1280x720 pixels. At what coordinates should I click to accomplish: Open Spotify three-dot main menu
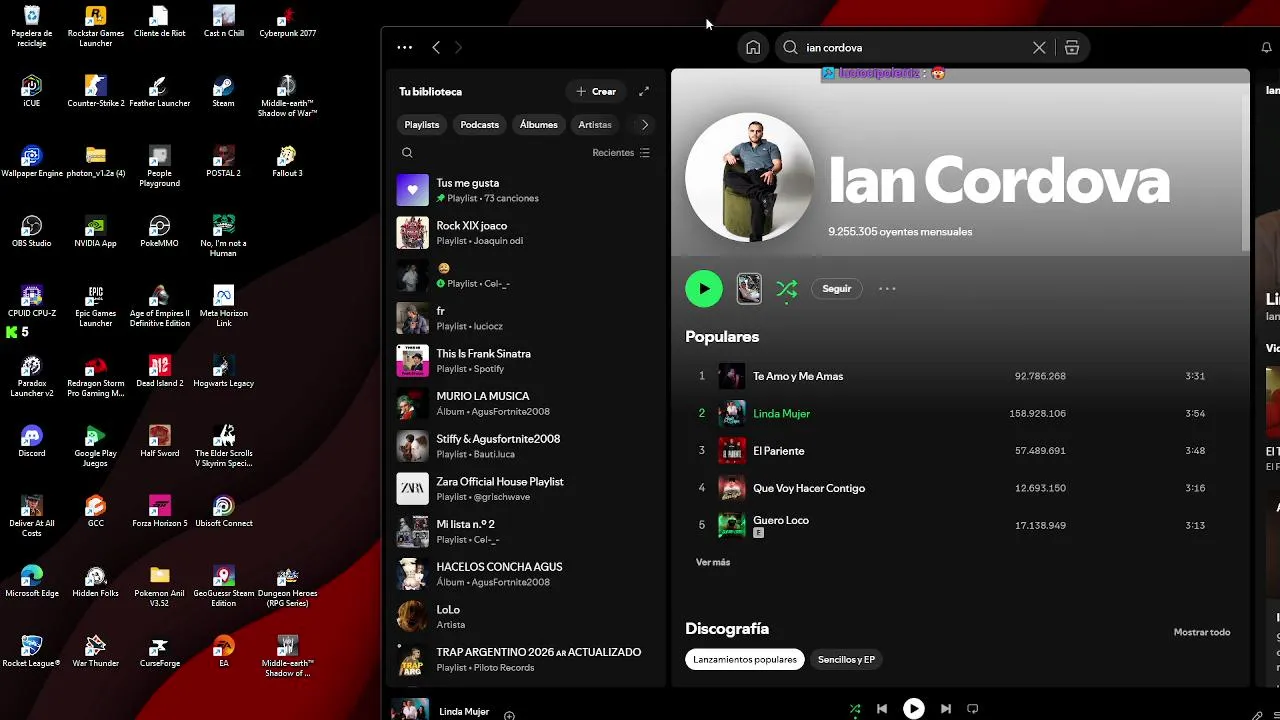pos(404,47)
